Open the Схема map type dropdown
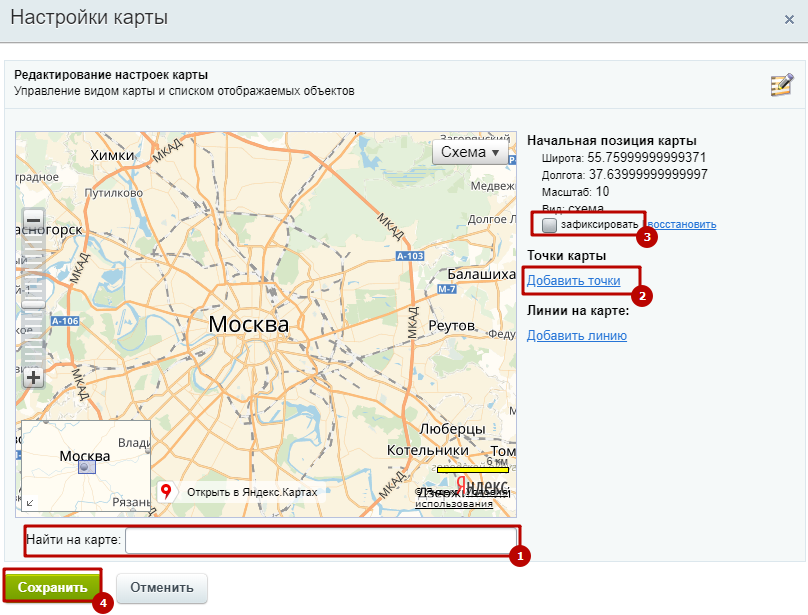808x615 pixels. coord(470,152)
